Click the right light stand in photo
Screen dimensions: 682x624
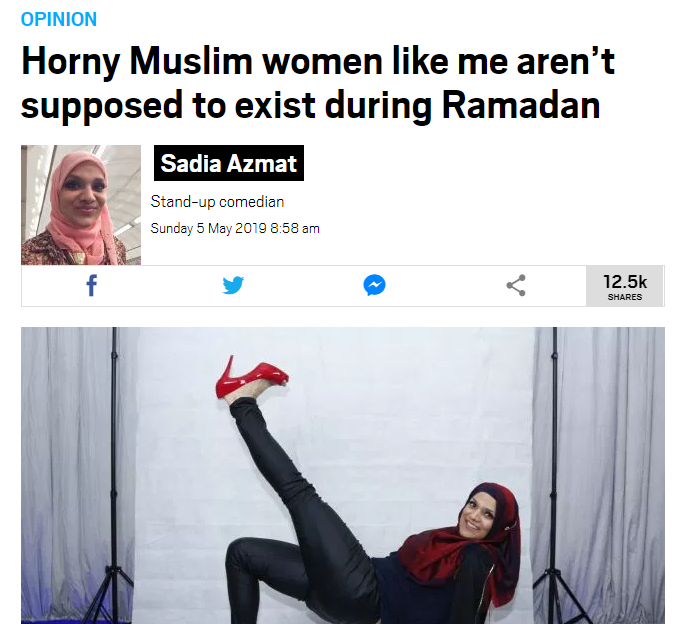click(x=555, y=476)
